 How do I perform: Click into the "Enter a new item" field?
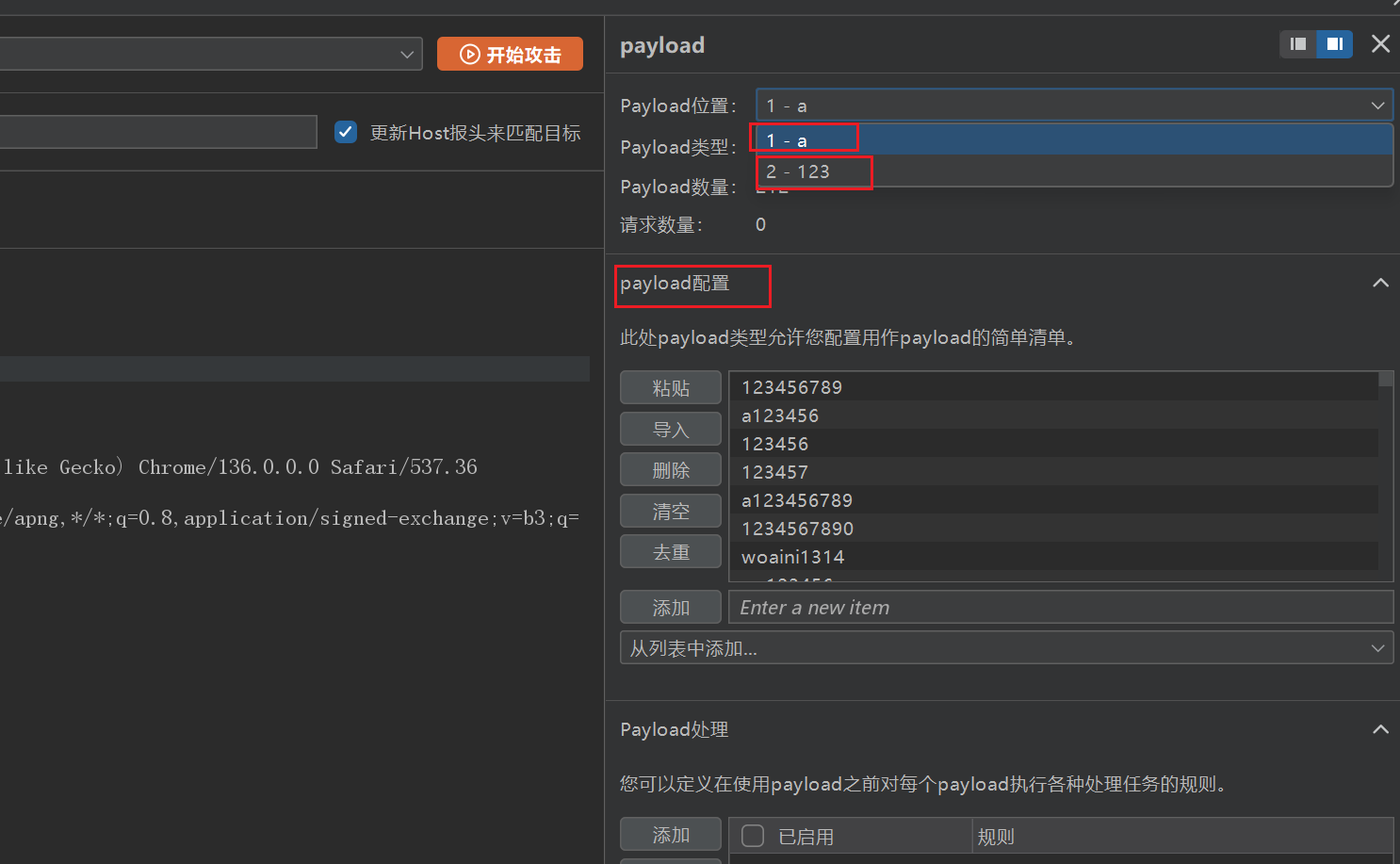[x=1060, y=608]
